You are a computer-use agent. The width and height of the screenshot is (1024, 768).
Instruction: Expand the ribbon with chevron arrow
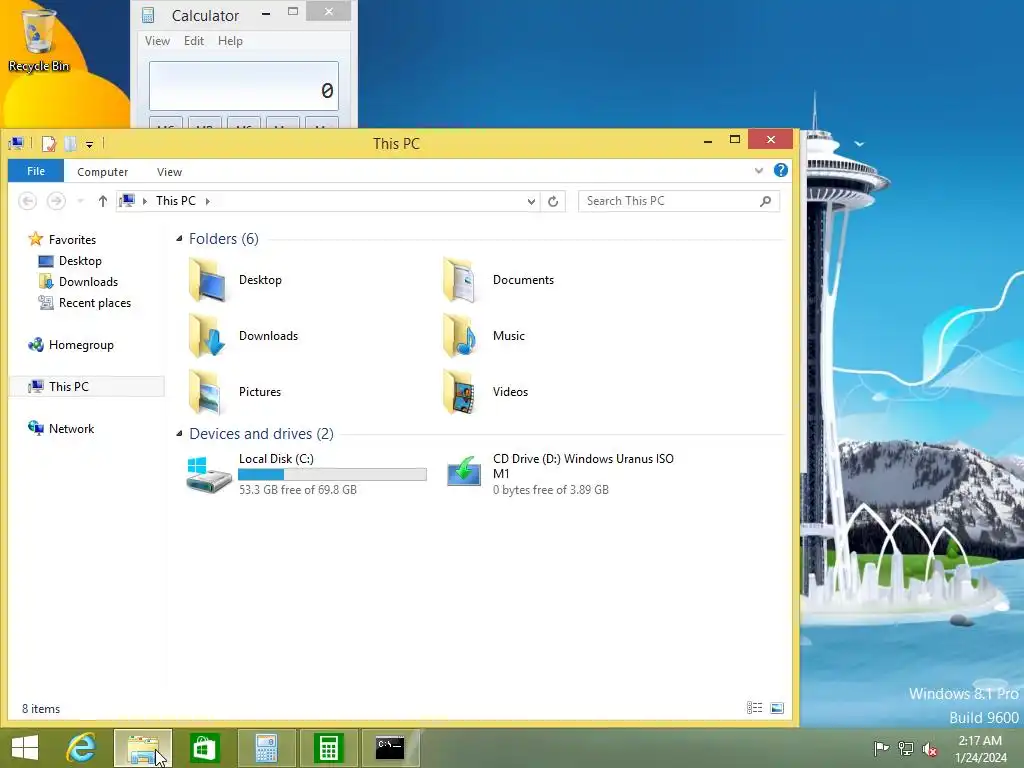point(758,171)
